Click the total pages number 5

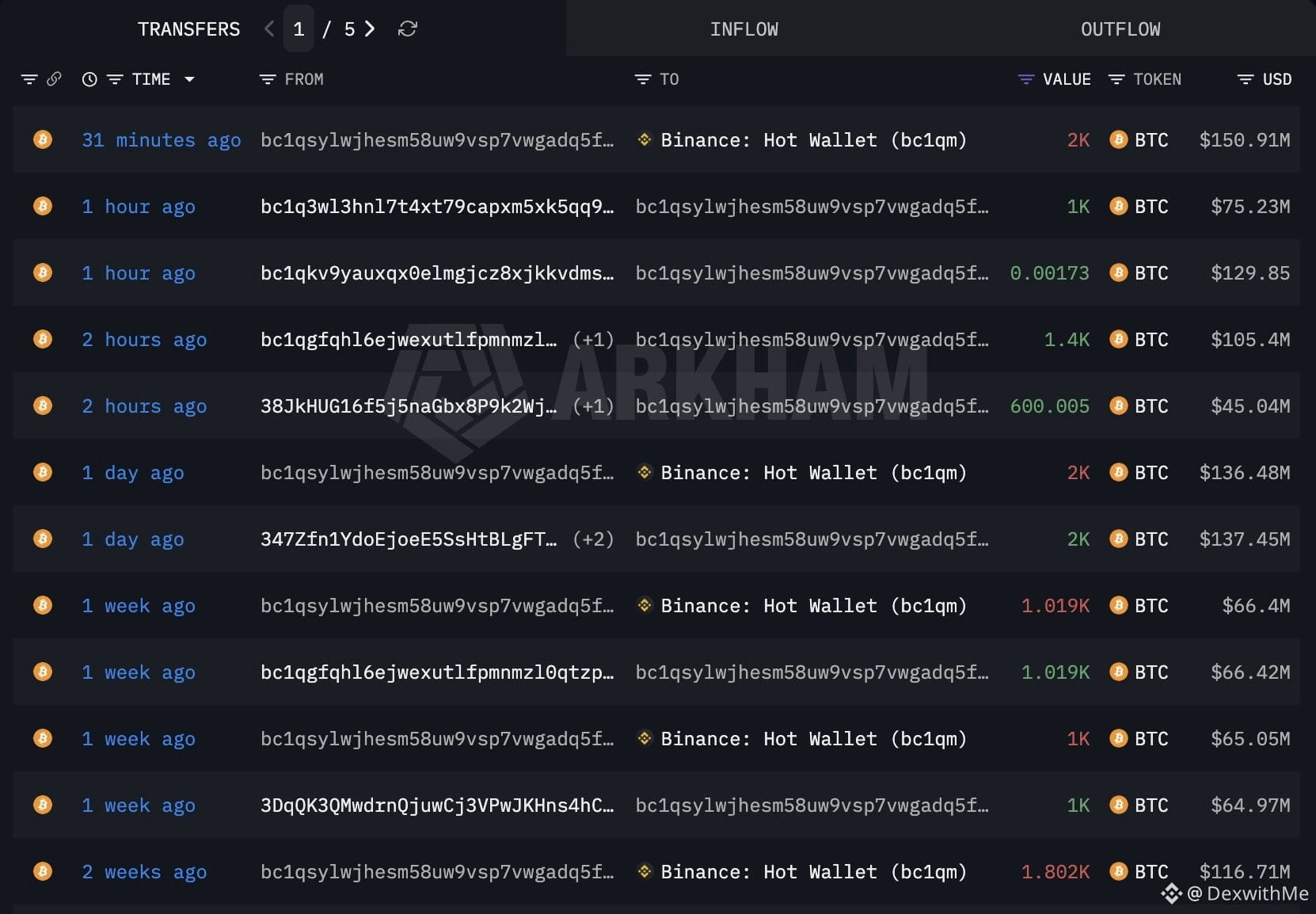(x=349, y=29)
